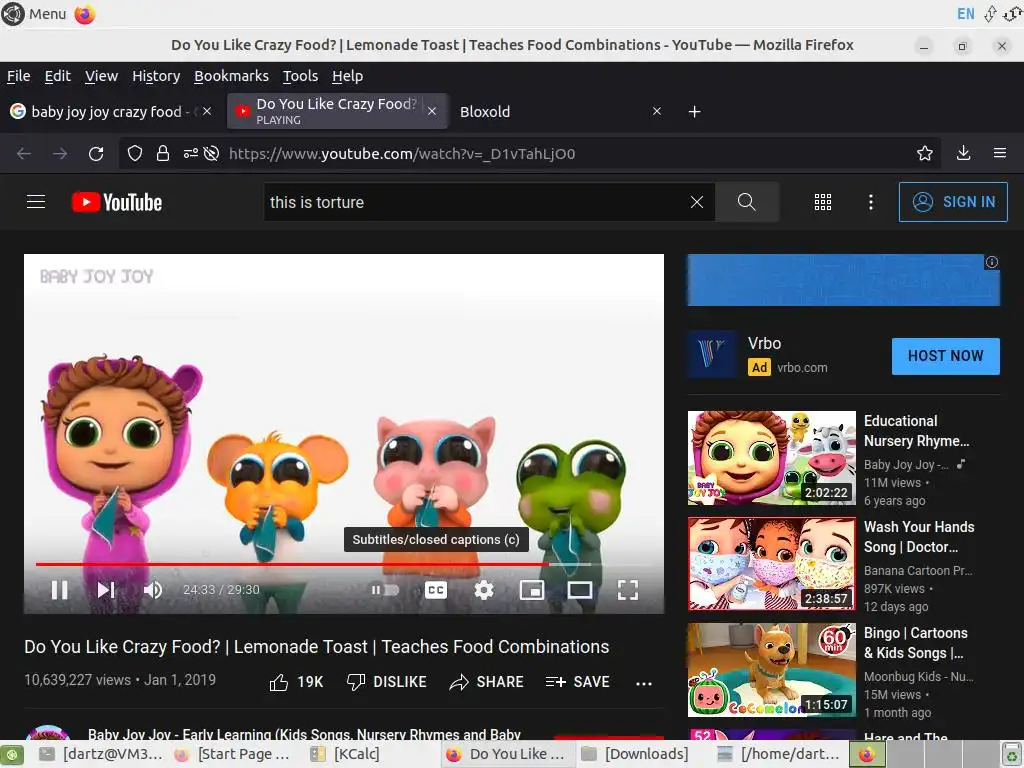Open the vrbo.com ad link
Viewport: 1024px width, 768px height.
(802, 368)
